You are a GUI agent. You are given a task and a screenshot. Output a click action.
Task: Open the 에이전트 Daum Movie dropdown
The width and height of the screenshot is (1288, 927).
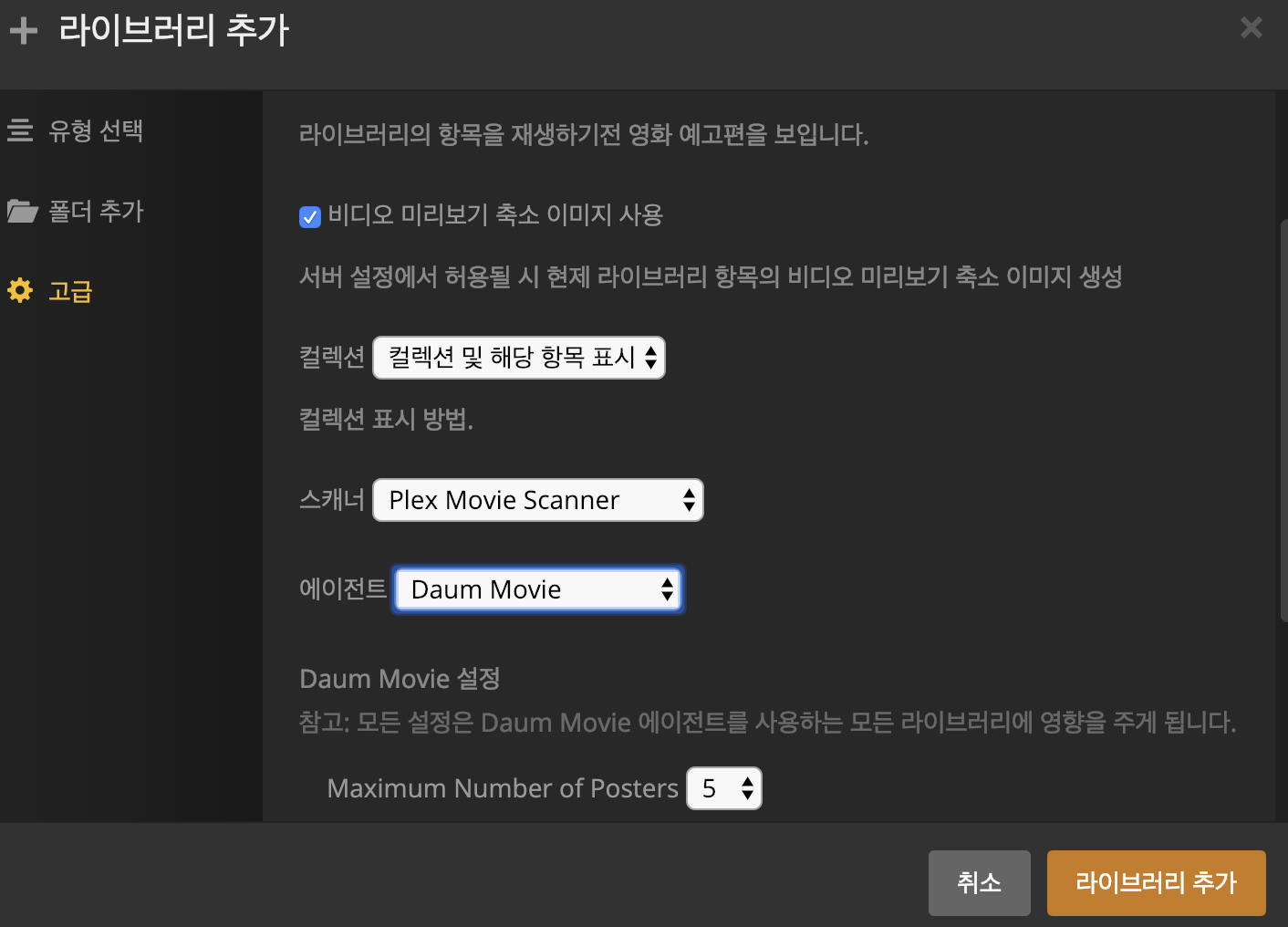coord(538,589)
